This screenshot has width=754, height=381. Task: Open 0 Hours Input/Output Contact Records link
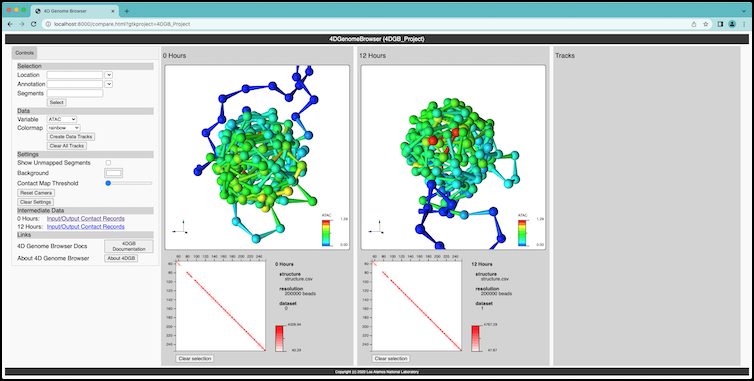pyautogui.click(x=86, y=218)
